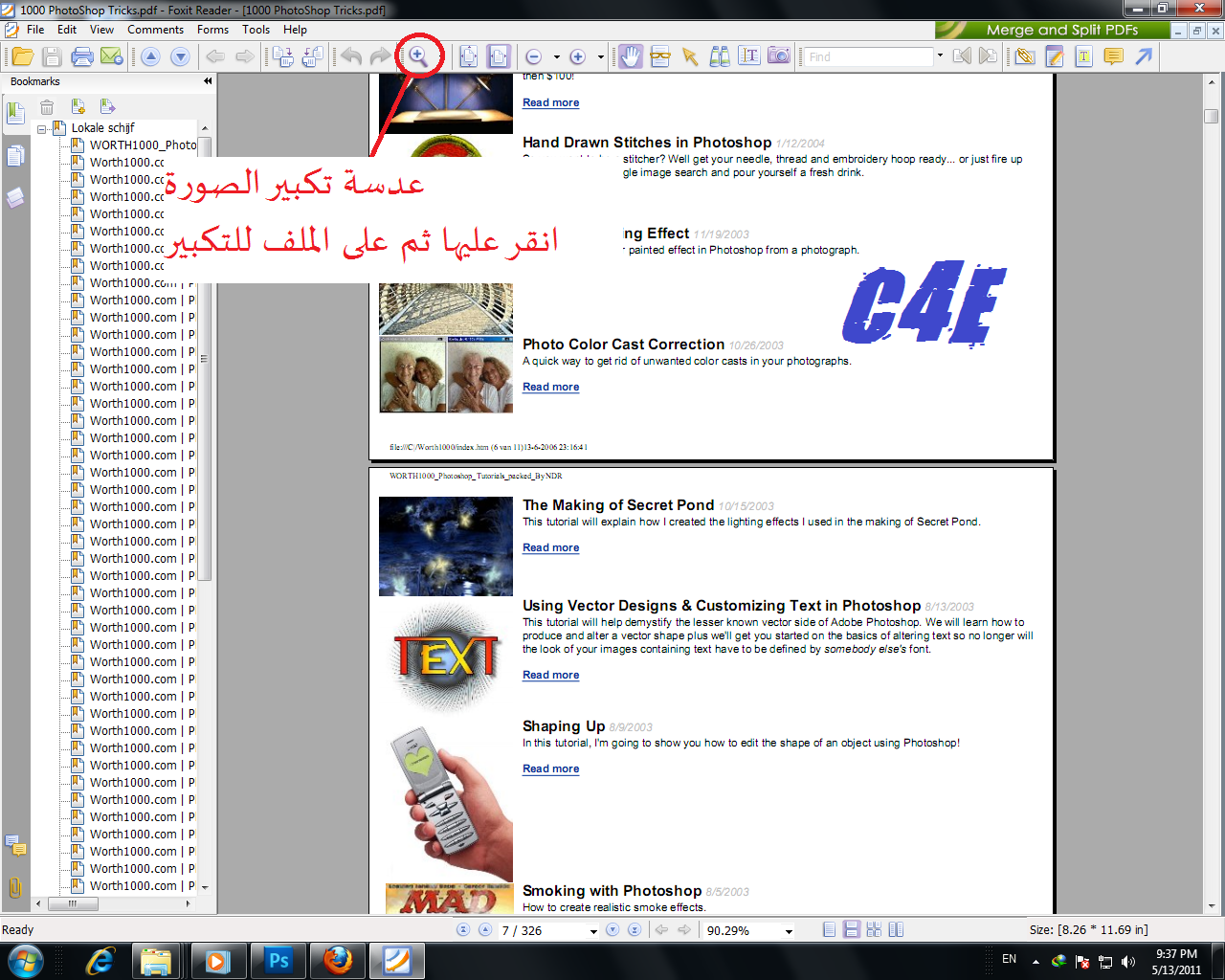Open the Layers panel sidebar icon
This screenshot has width=1225, height=980.
pos(15,198)
